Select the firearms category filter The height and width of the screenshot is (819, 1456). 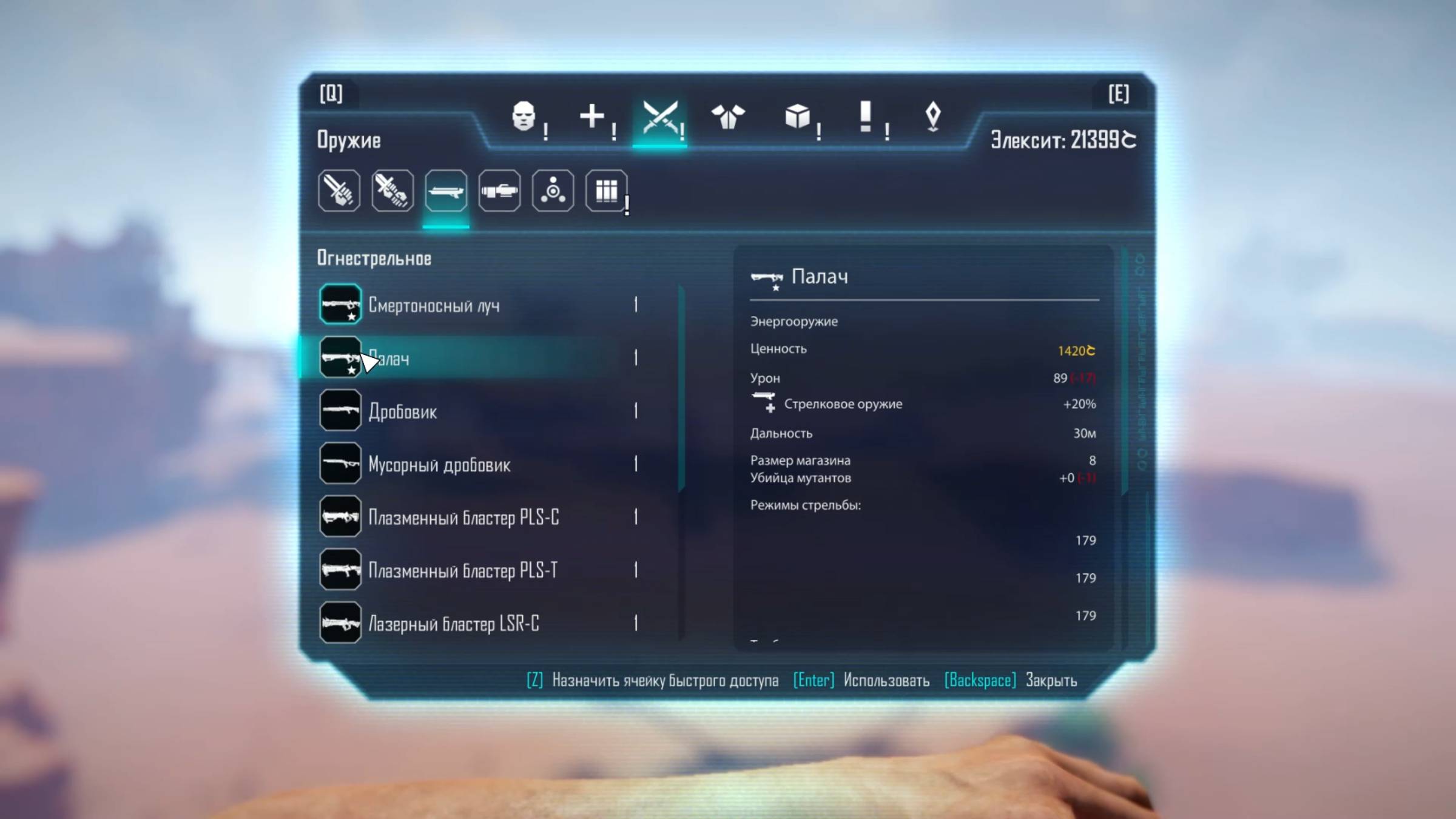[x=446, y=191]
